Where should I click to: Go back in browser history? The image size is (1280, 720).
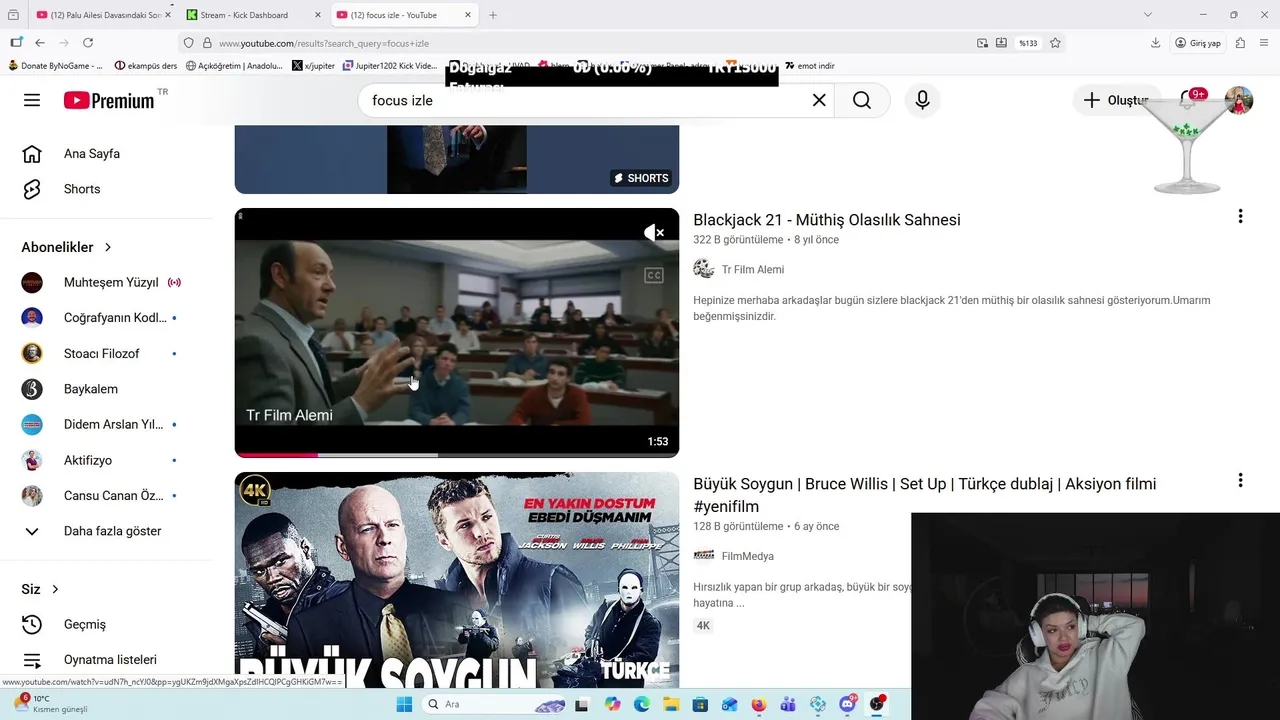coord(40,43)
